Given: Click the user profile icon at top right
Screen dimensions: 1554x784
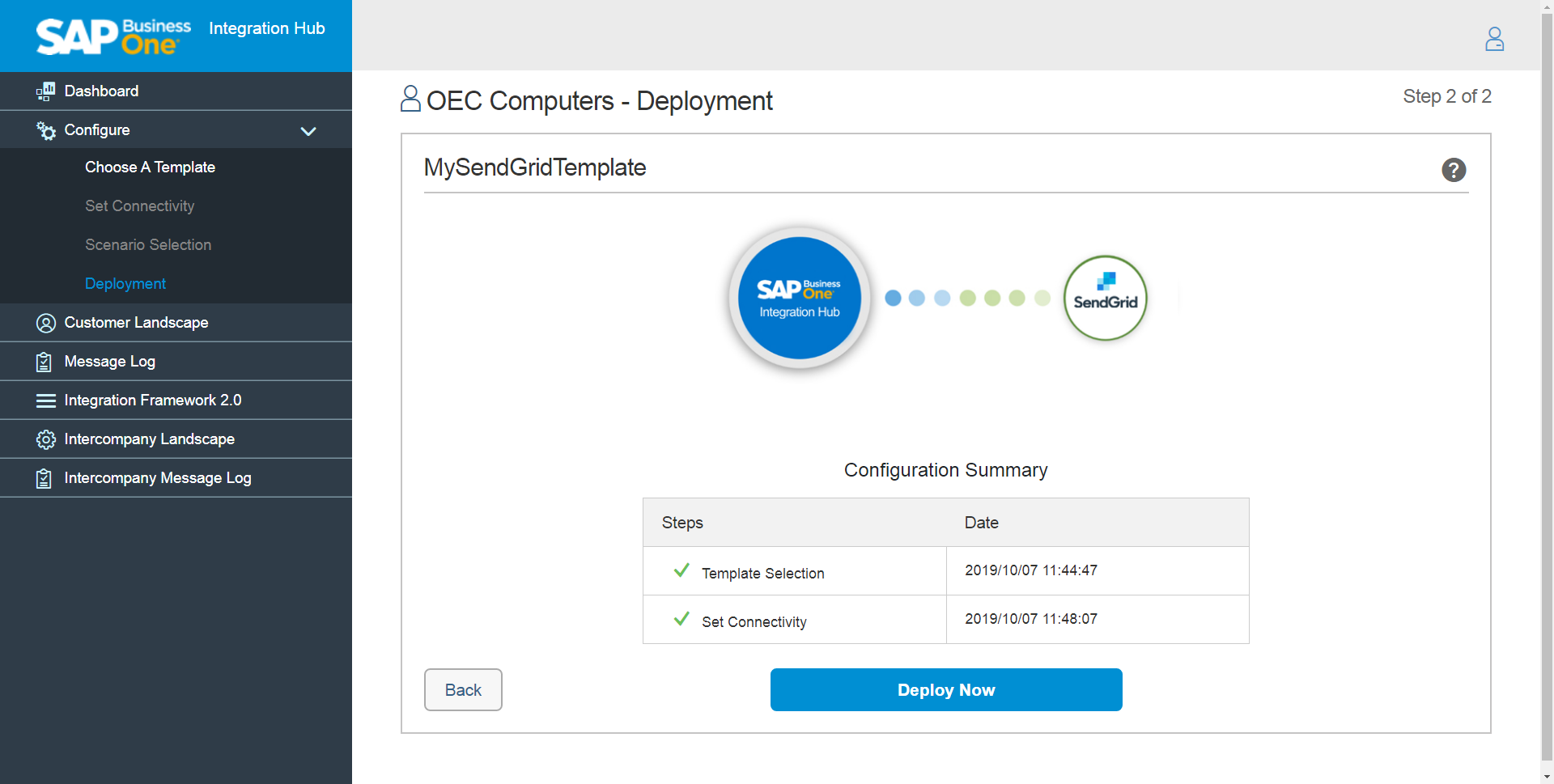Looking at the screenshot, I should coord(1494,39).
